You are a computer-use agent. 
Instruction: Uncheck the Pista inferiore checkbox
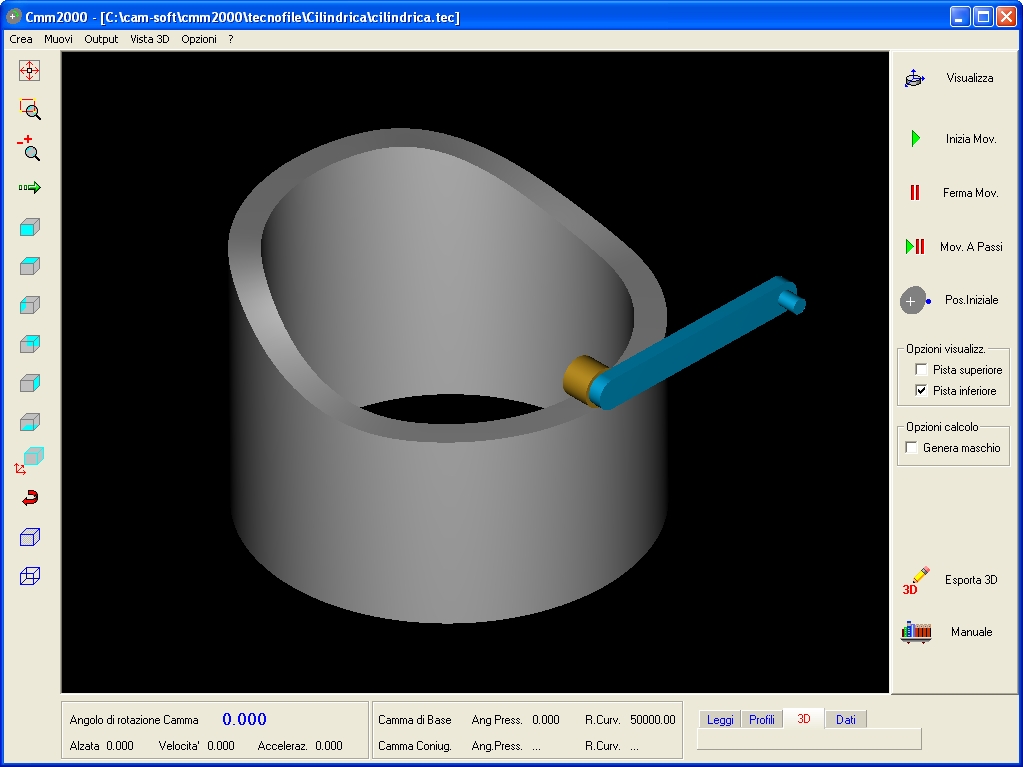(921, 391)
